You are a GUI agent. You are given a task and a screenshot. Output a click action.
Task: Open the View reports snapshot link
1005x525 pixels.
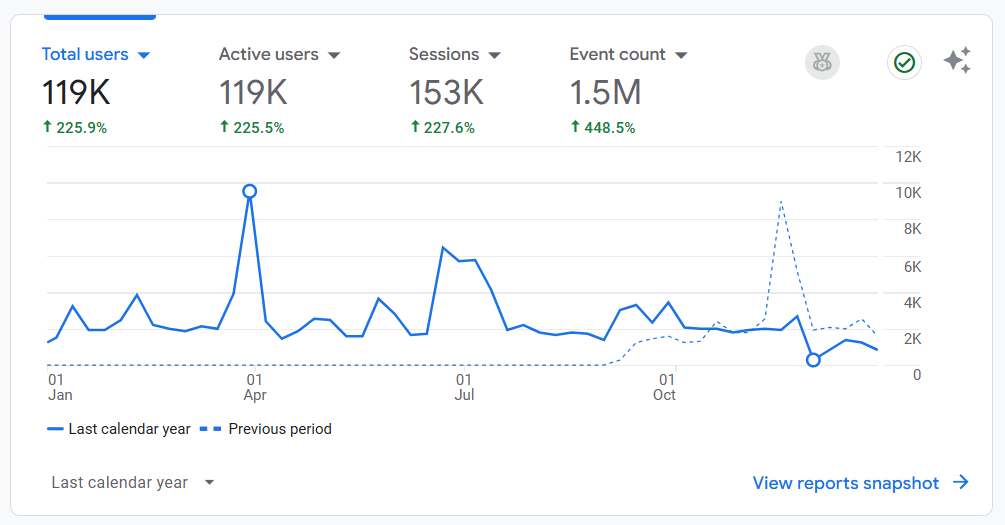tap(845, 483)
